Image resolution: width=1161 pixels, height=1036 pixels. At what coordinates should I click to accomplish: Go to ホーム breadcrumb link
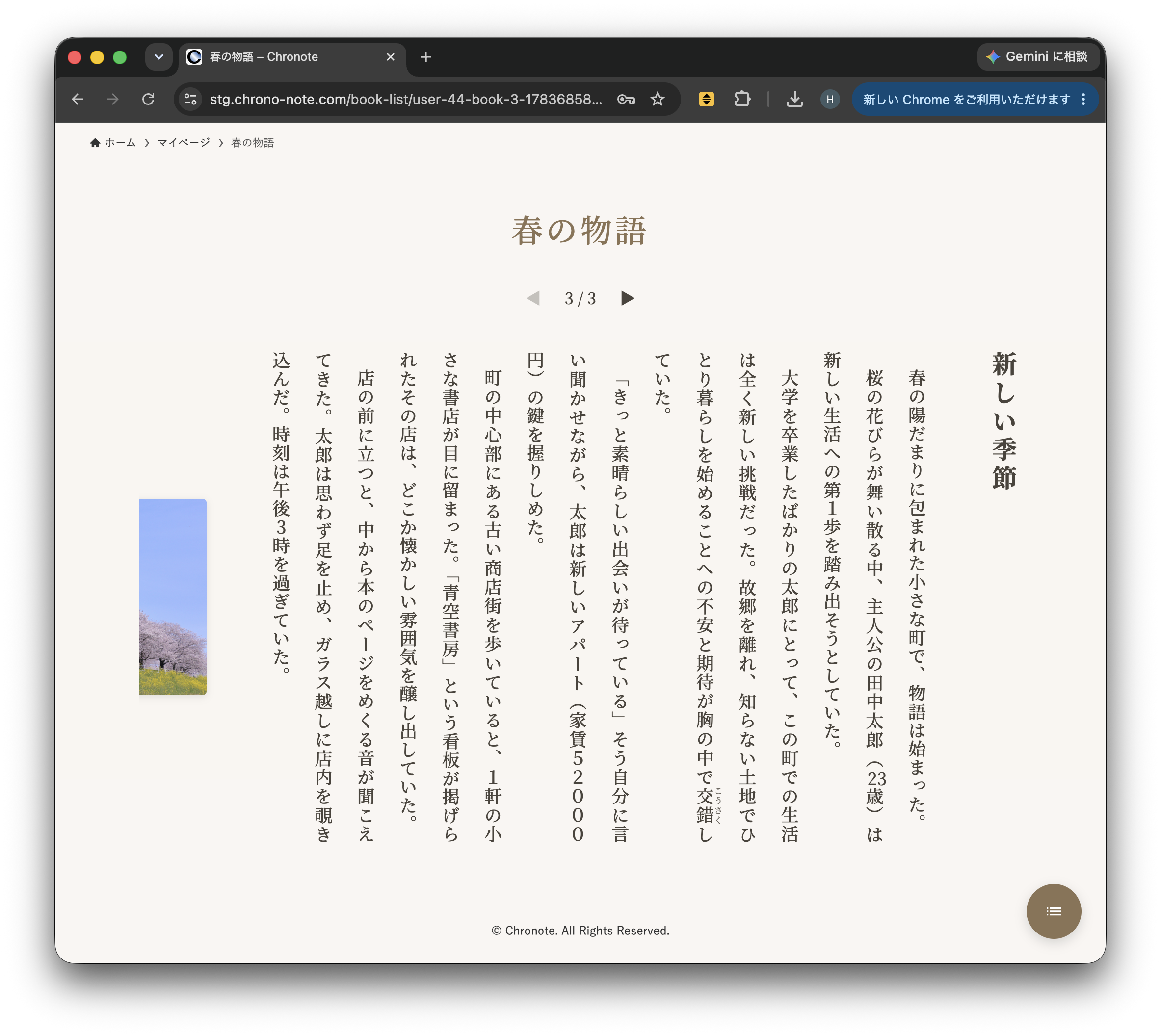pyautogui.click(x=120, y=142)
